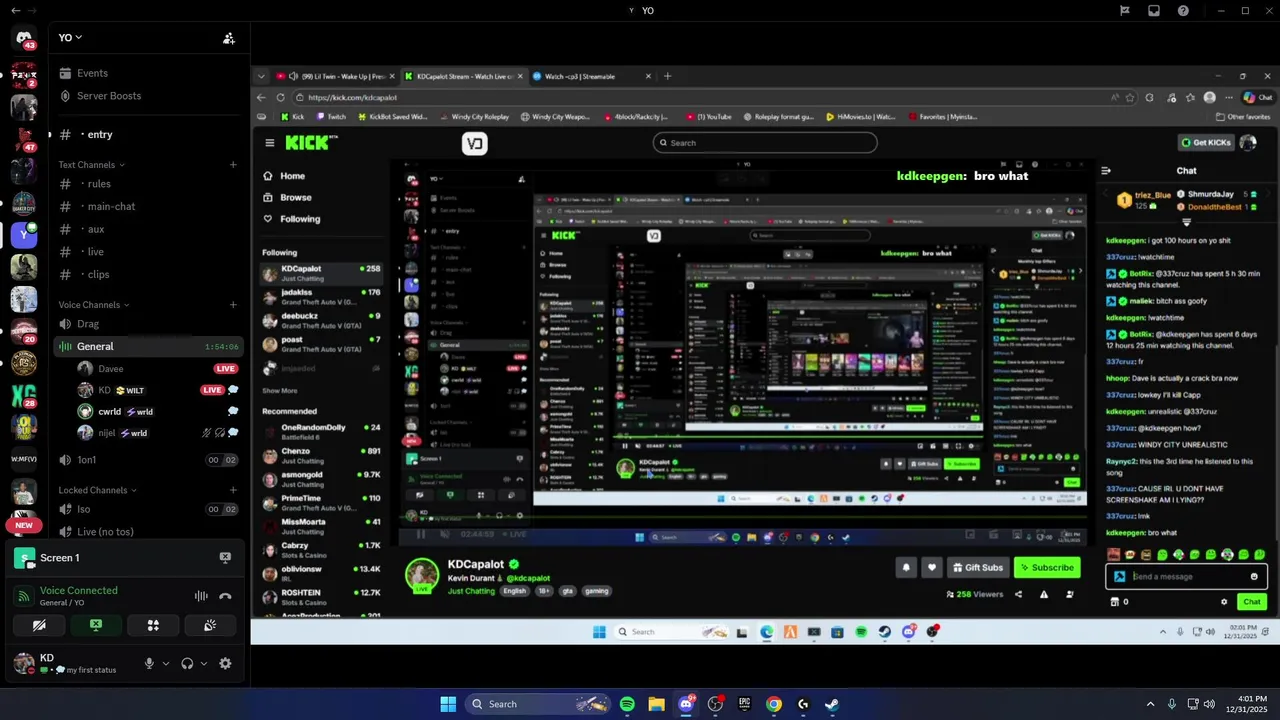Click the Voice Connected status text
Viewport: 1280px width, 720px height.
pyautogui.click(x=79, y=590)
